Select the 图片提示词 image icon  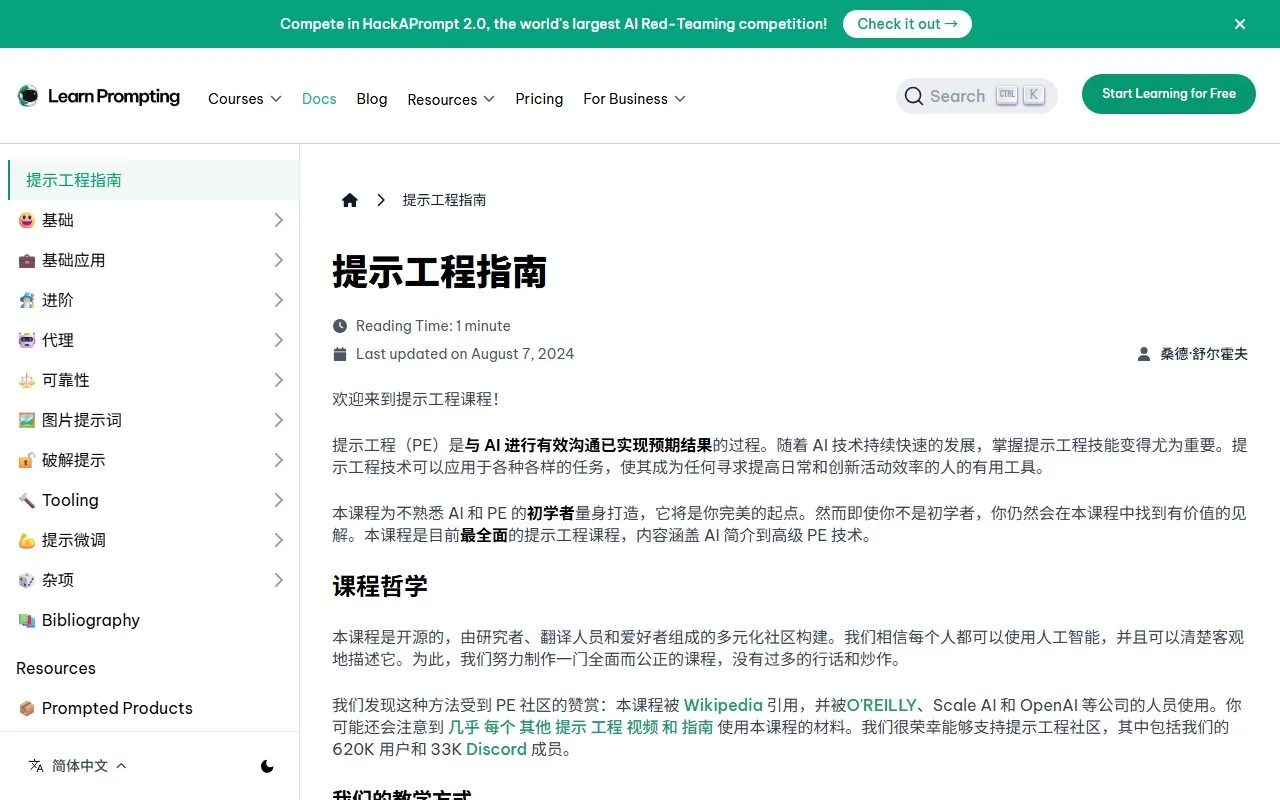click(26, 420)
